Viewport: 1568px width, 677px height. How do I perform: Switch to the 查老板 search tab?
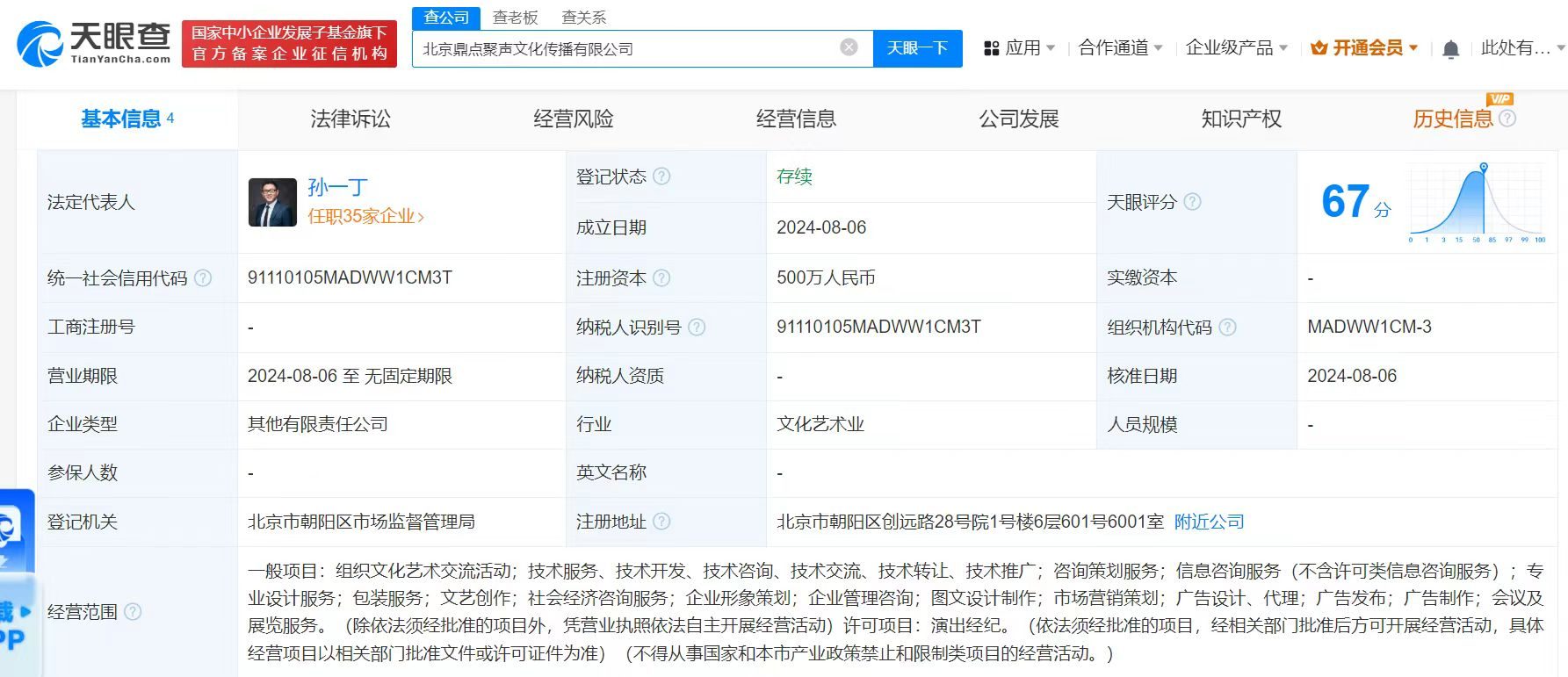515,18
